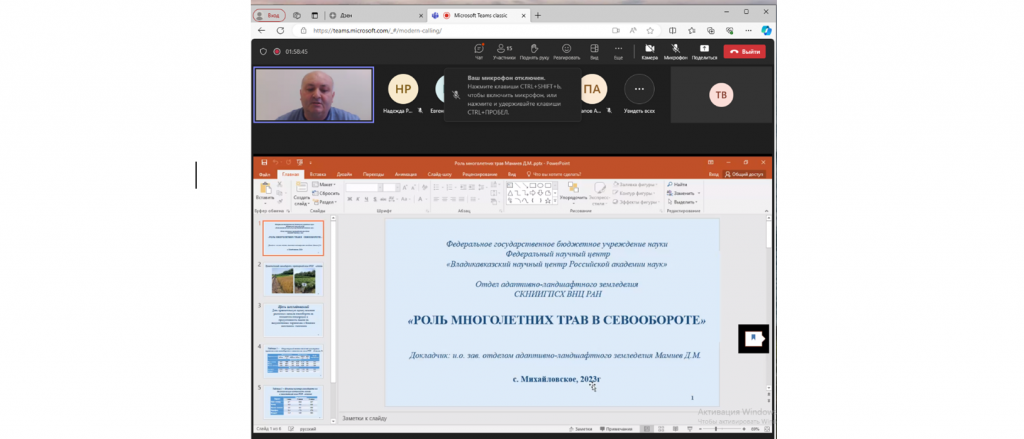
Task: Add this page to favorites (star)
Action: coord(650,31)
